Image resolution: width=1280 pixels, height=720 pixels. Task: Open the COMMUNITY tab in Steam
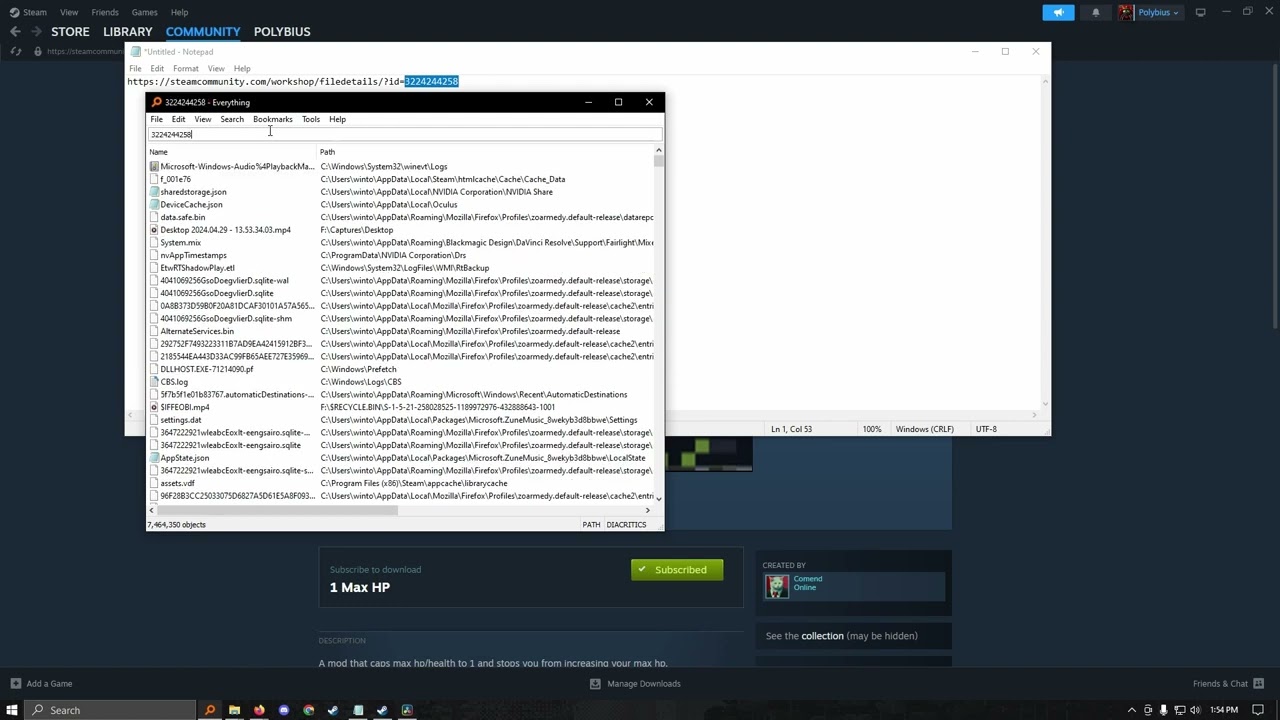tap(203, 32)
